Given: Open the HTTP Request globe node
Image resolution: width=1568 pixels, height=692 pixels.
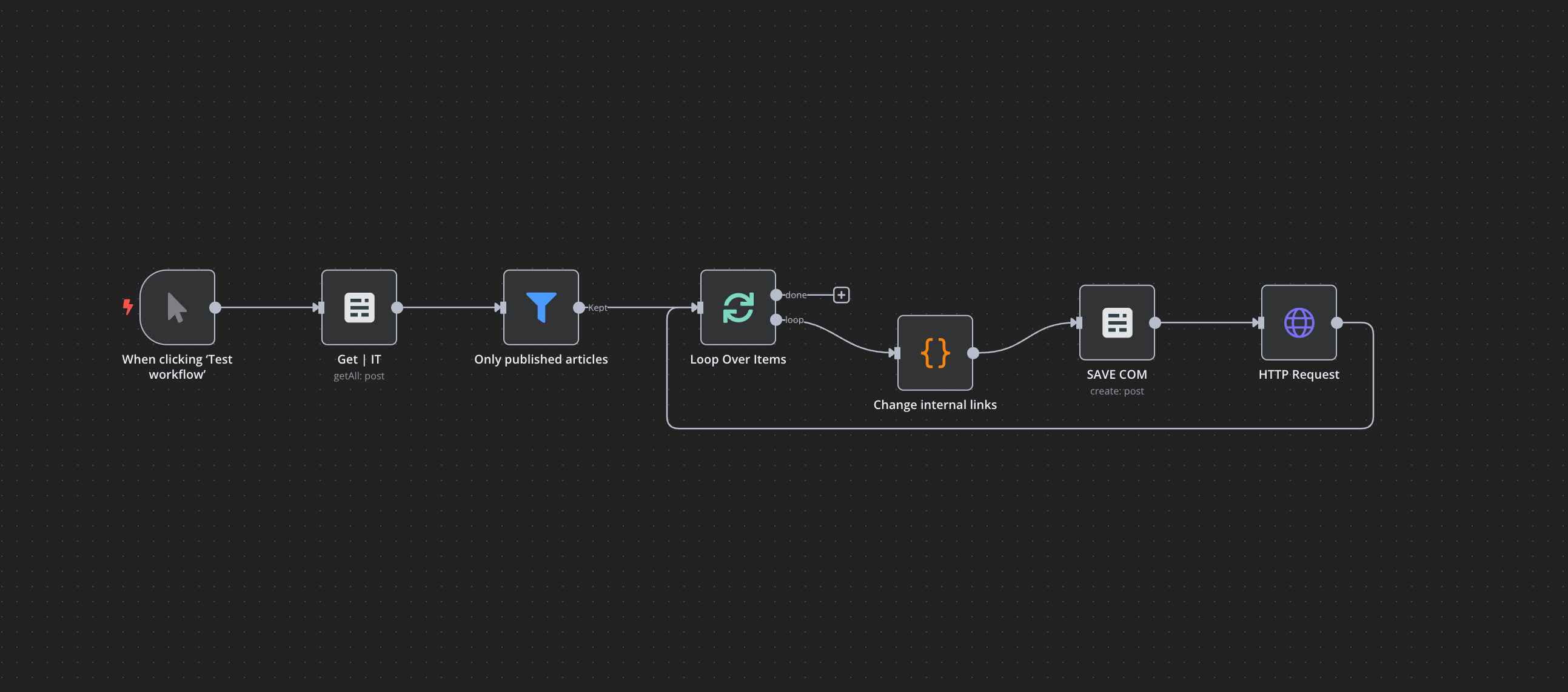Looking at the screenshot, I should 1298,323.
